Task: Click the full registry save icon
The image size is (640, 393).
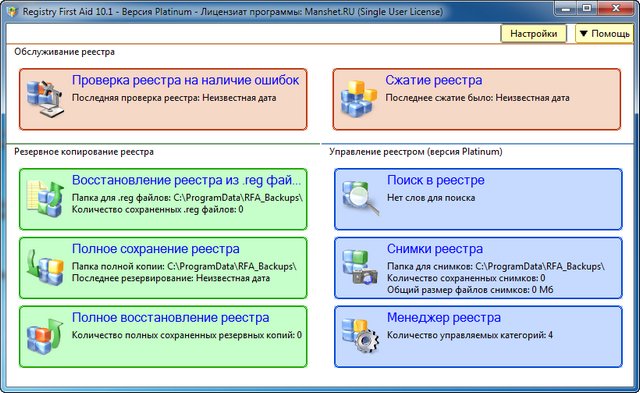Action: 45,267
